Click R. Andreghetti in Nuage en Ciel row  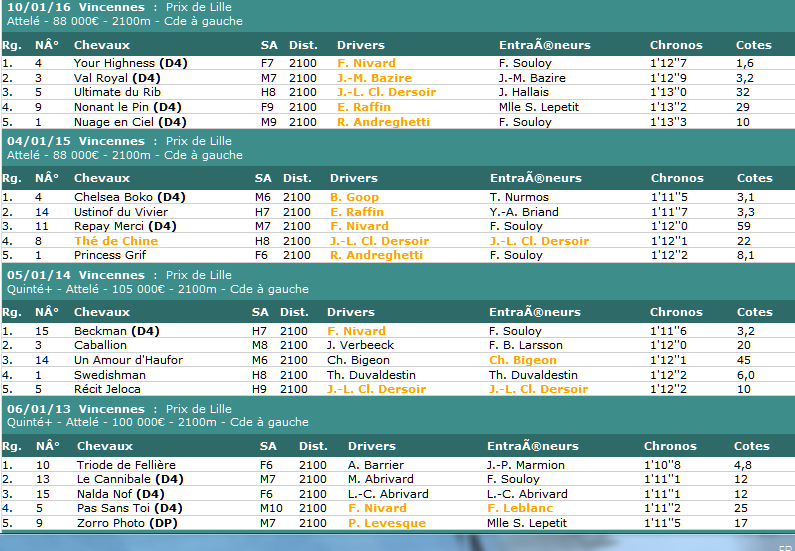[383, 122]
